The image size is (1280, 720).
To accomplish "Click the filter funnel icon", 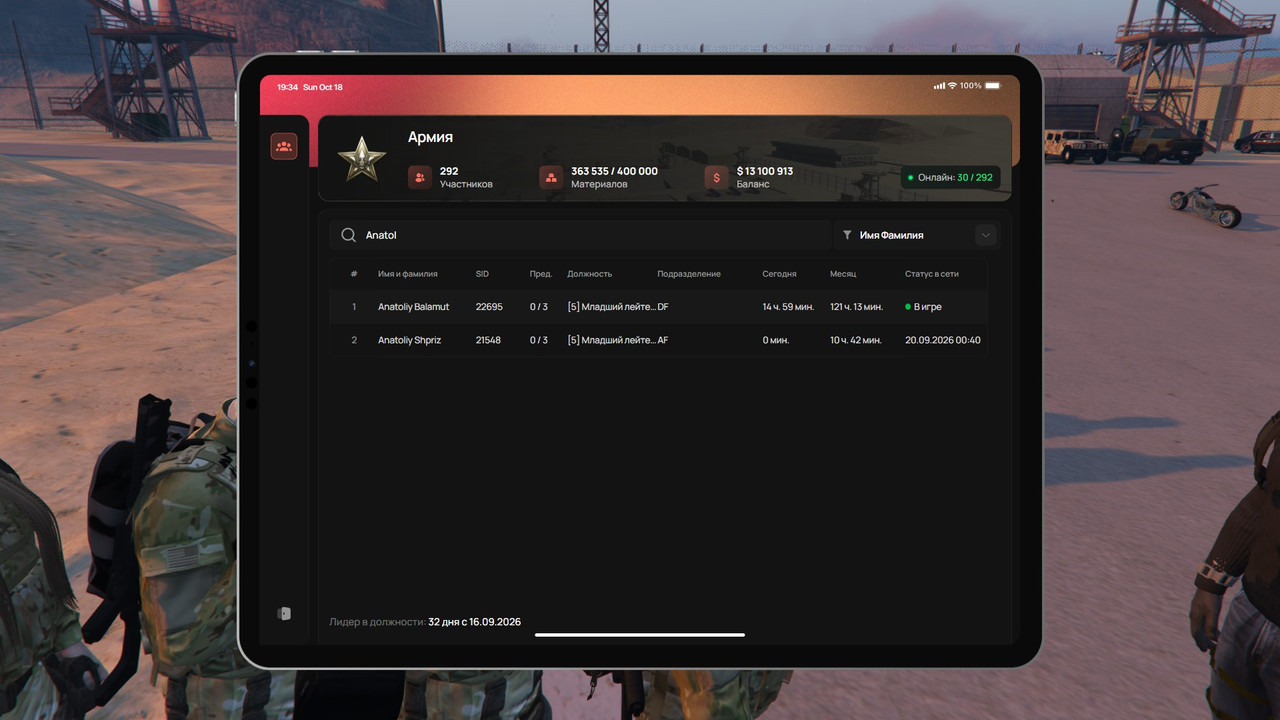I will (847, 235).
